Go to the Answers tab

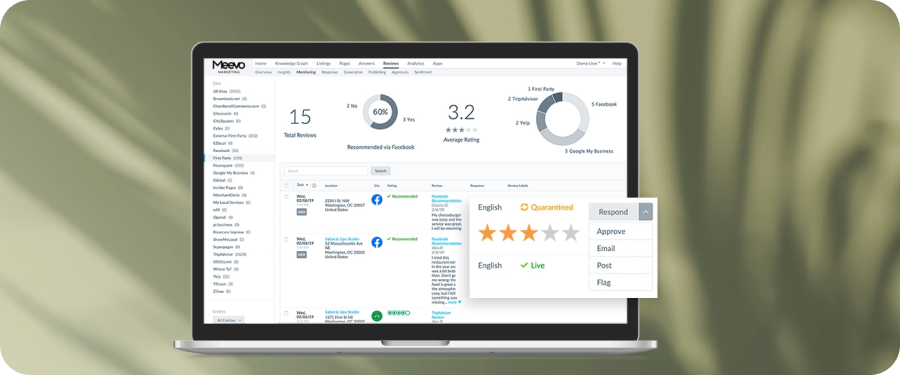pyautogui.click(x=366, y=63)
